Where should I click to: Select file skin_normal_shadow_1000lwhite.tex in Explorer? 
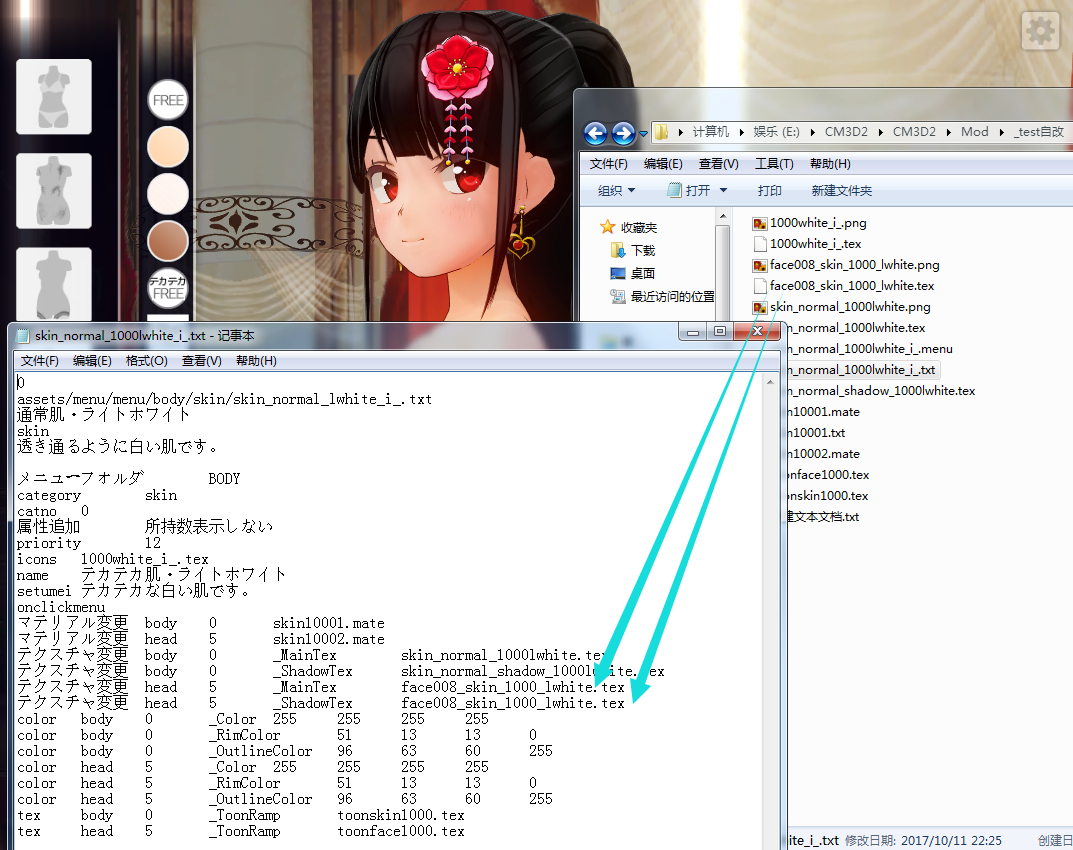[x=881, y=391]
